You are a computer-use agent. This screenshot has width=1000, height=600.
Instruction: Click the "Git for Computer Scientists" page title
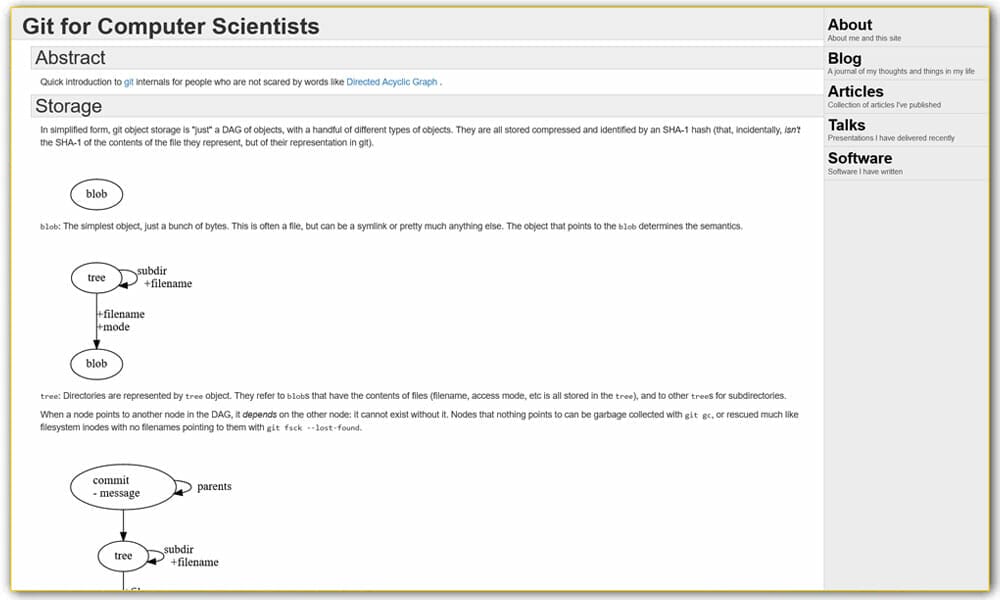[x=171, y=26]
